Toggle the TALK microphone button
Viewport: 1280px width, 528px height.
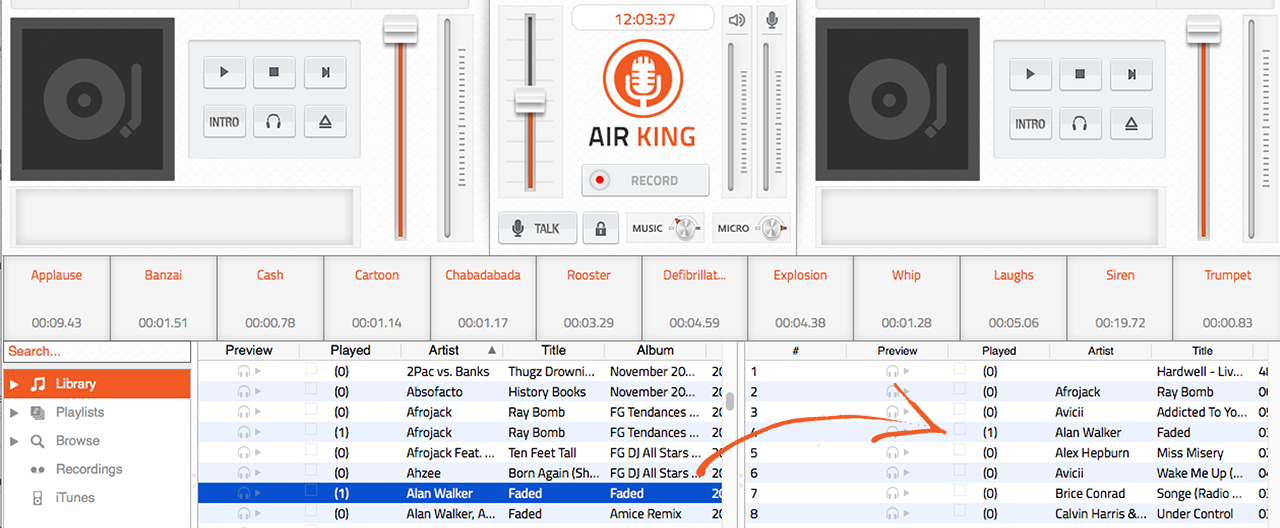click(x=537, y=228)
